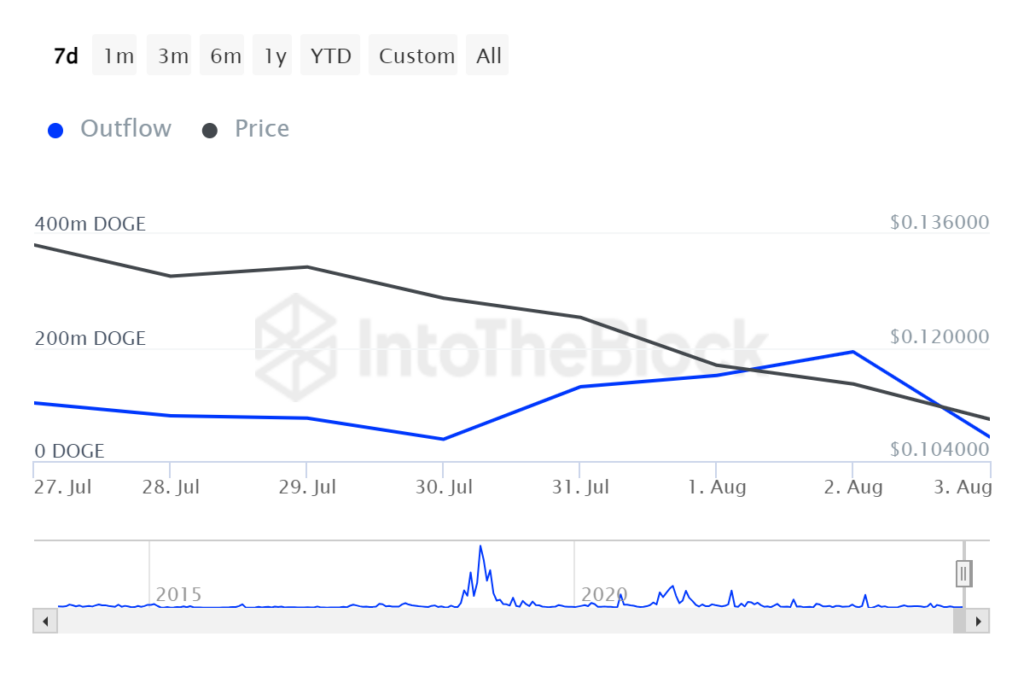Click the 2020 marker in navigator

[604, 595]
